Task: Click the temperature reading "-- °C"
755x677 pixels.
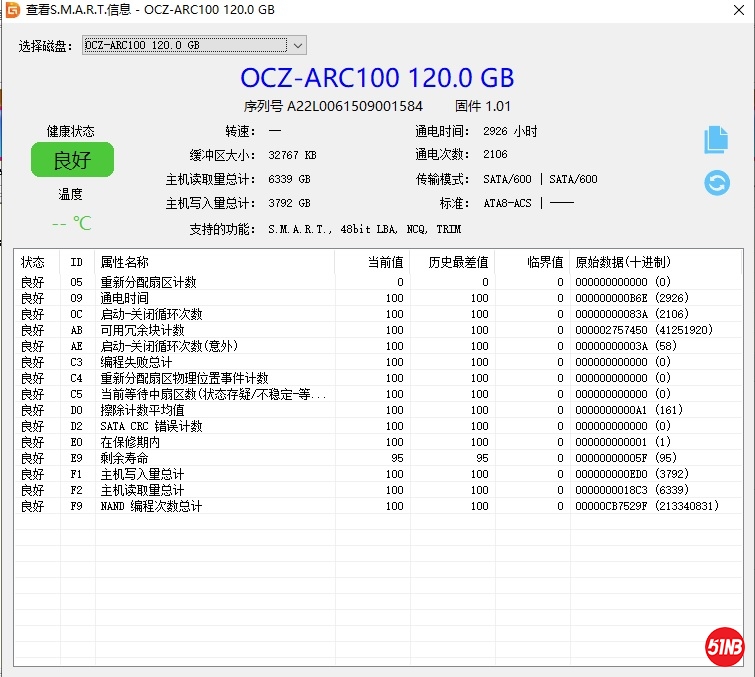Action: [x=71, y=224]
